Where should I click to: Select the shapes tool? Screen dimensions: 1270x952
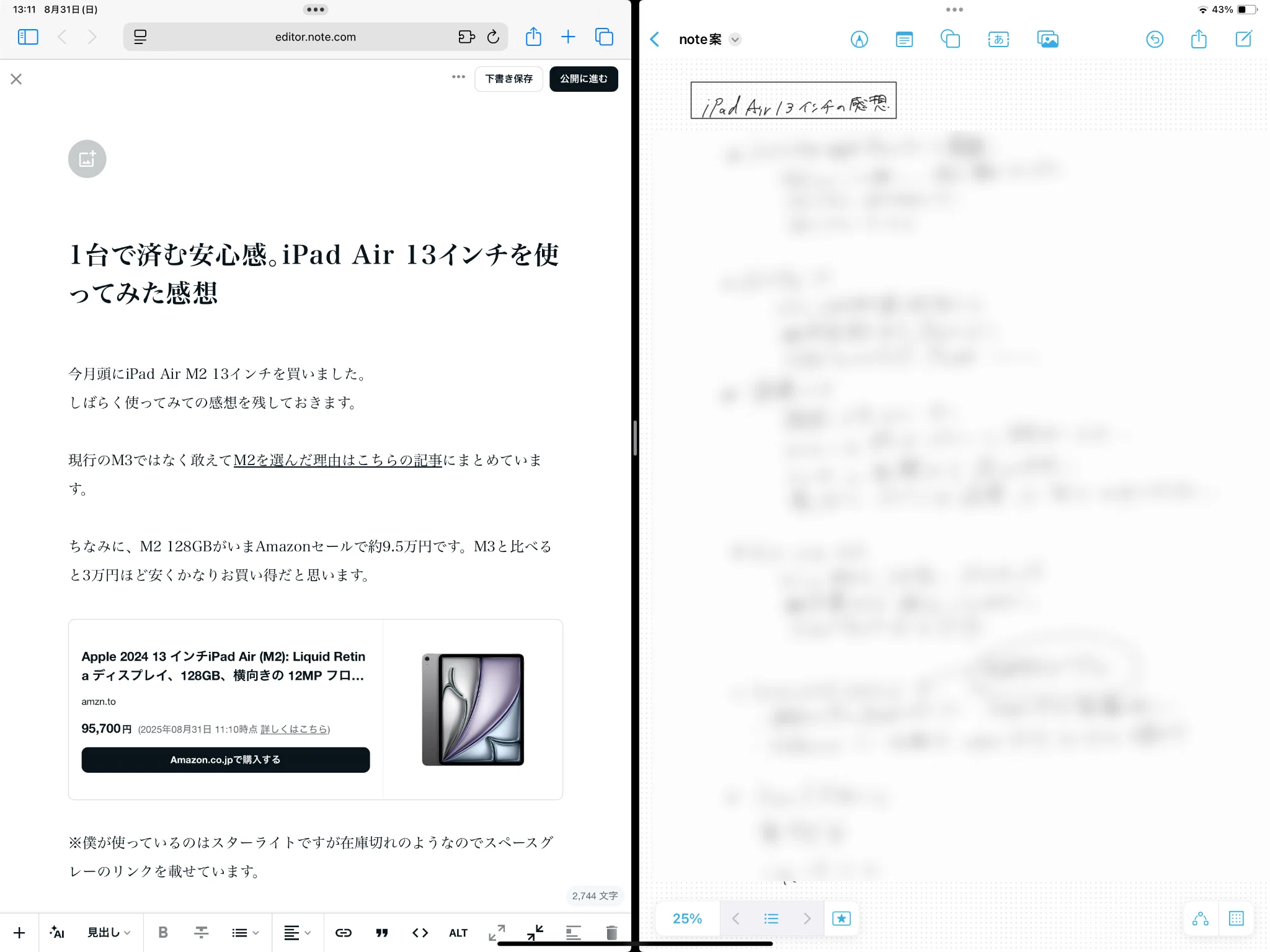tap(950, 40)
